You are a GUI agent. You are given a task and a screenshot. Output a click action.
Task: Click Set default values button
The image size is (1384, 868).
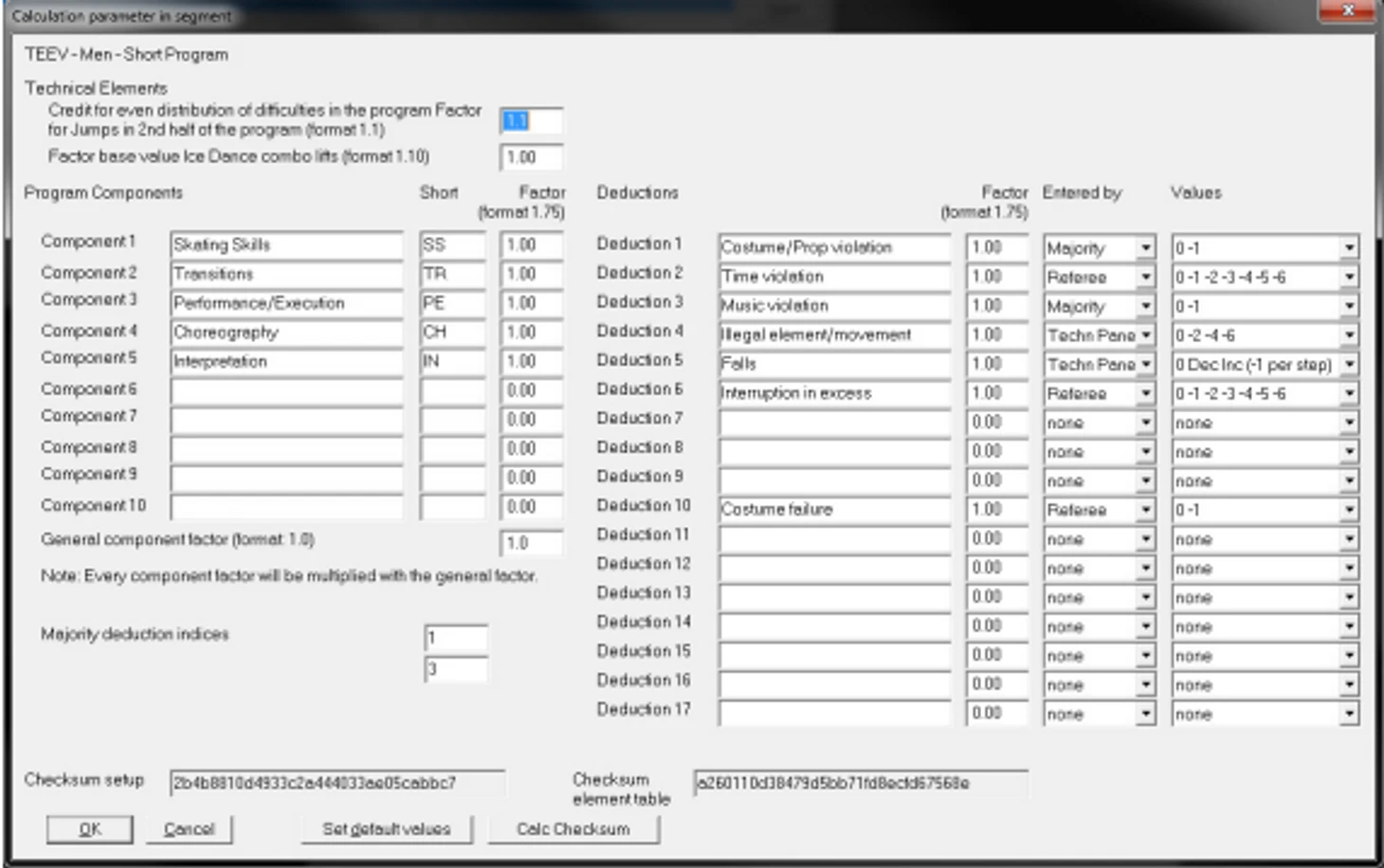click(x=386, y=829)
